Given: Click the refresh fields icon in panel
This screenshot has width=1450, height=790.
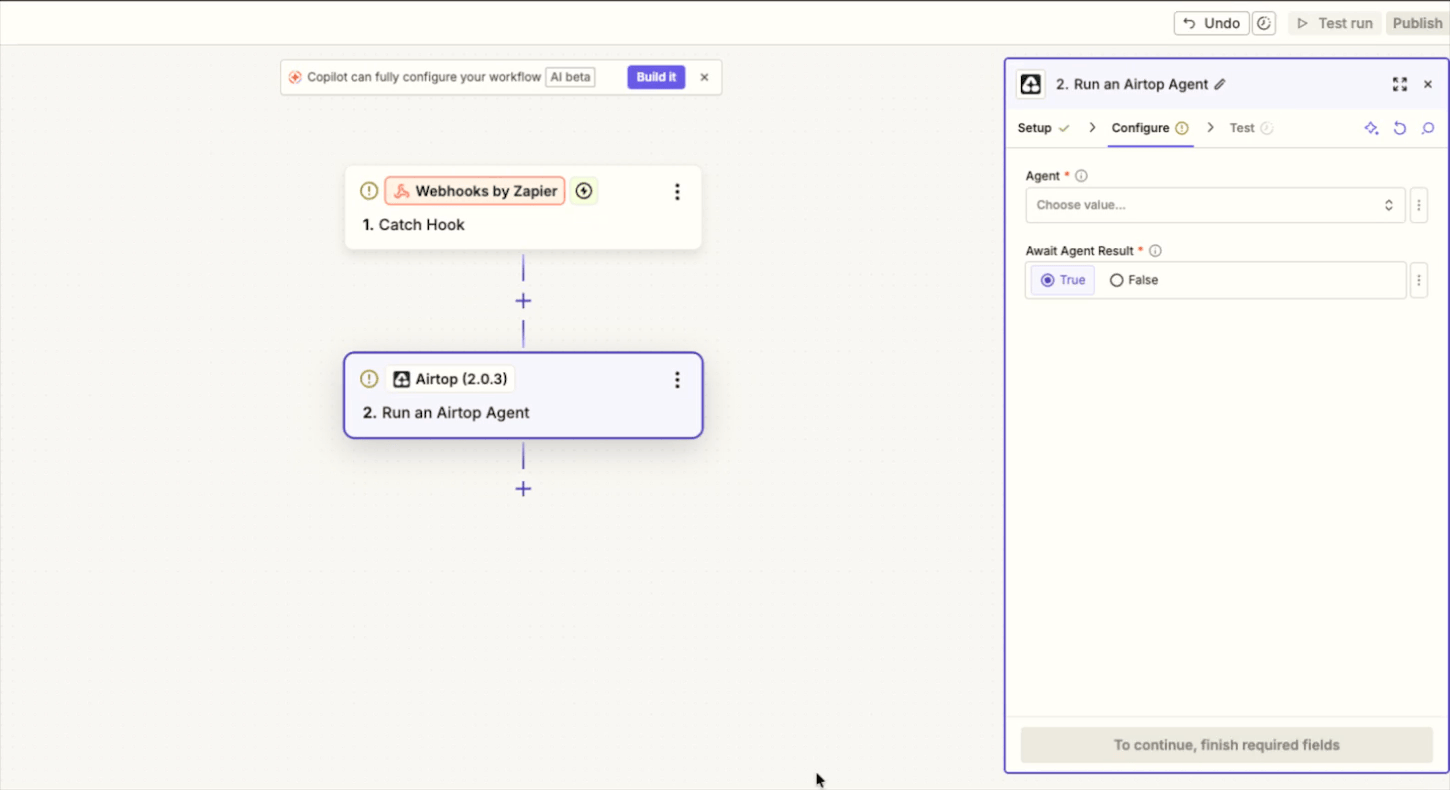Looking at the screenshot, I should tap(1400, 128).
